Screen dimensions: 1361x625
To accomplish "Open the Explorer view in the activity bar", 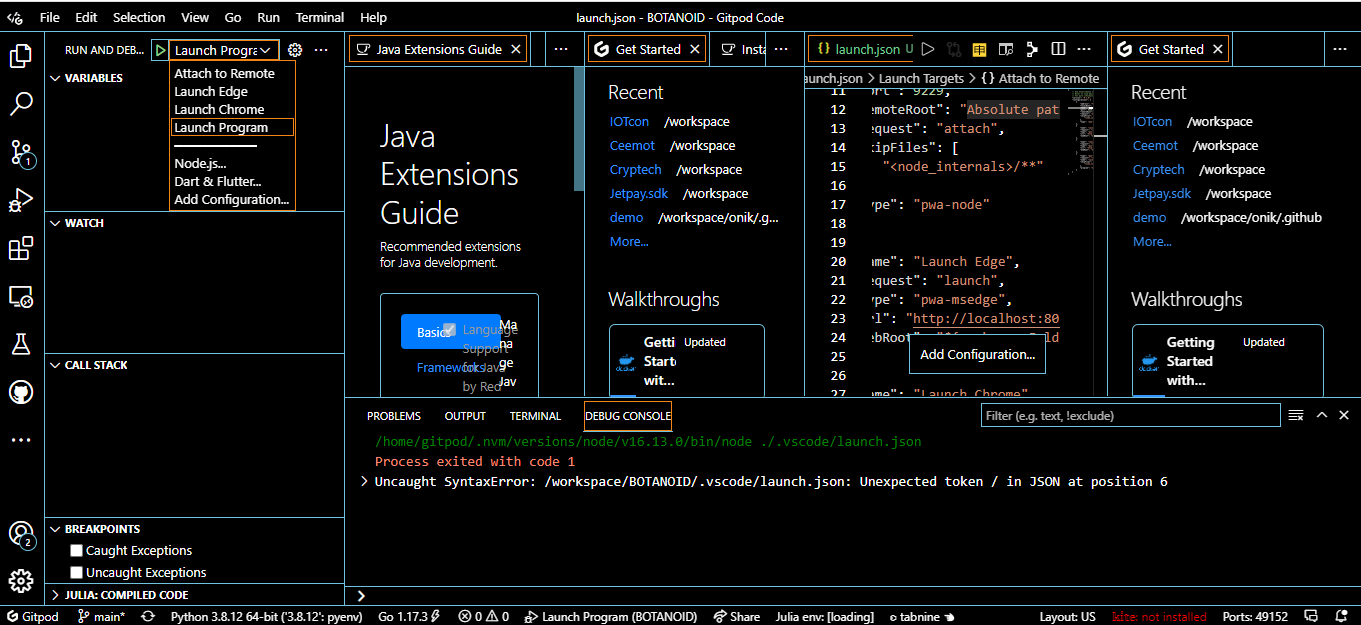I will point(21,55).
